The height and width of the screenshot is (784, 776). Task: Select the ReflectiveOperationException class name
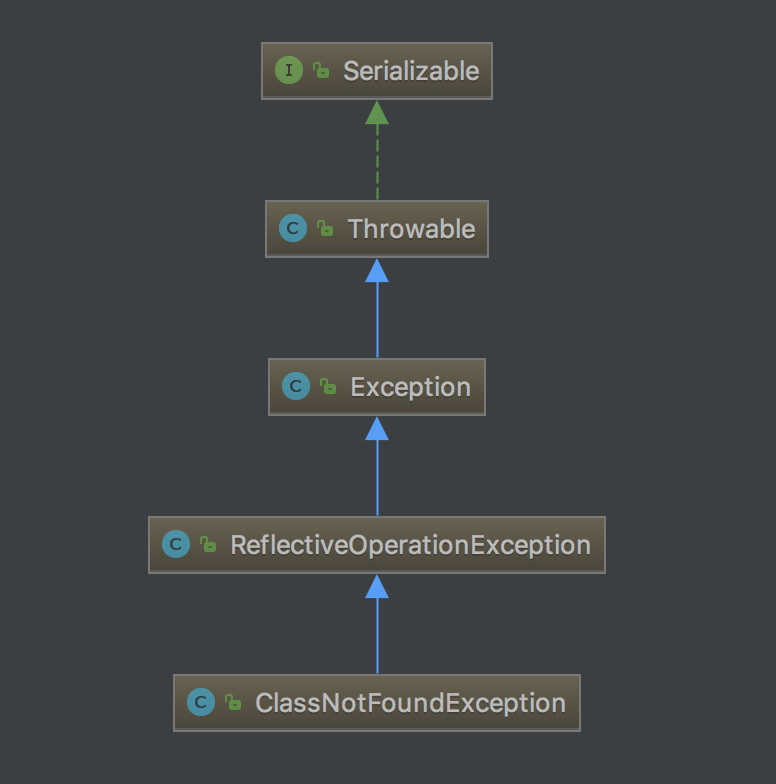point(410,545)
